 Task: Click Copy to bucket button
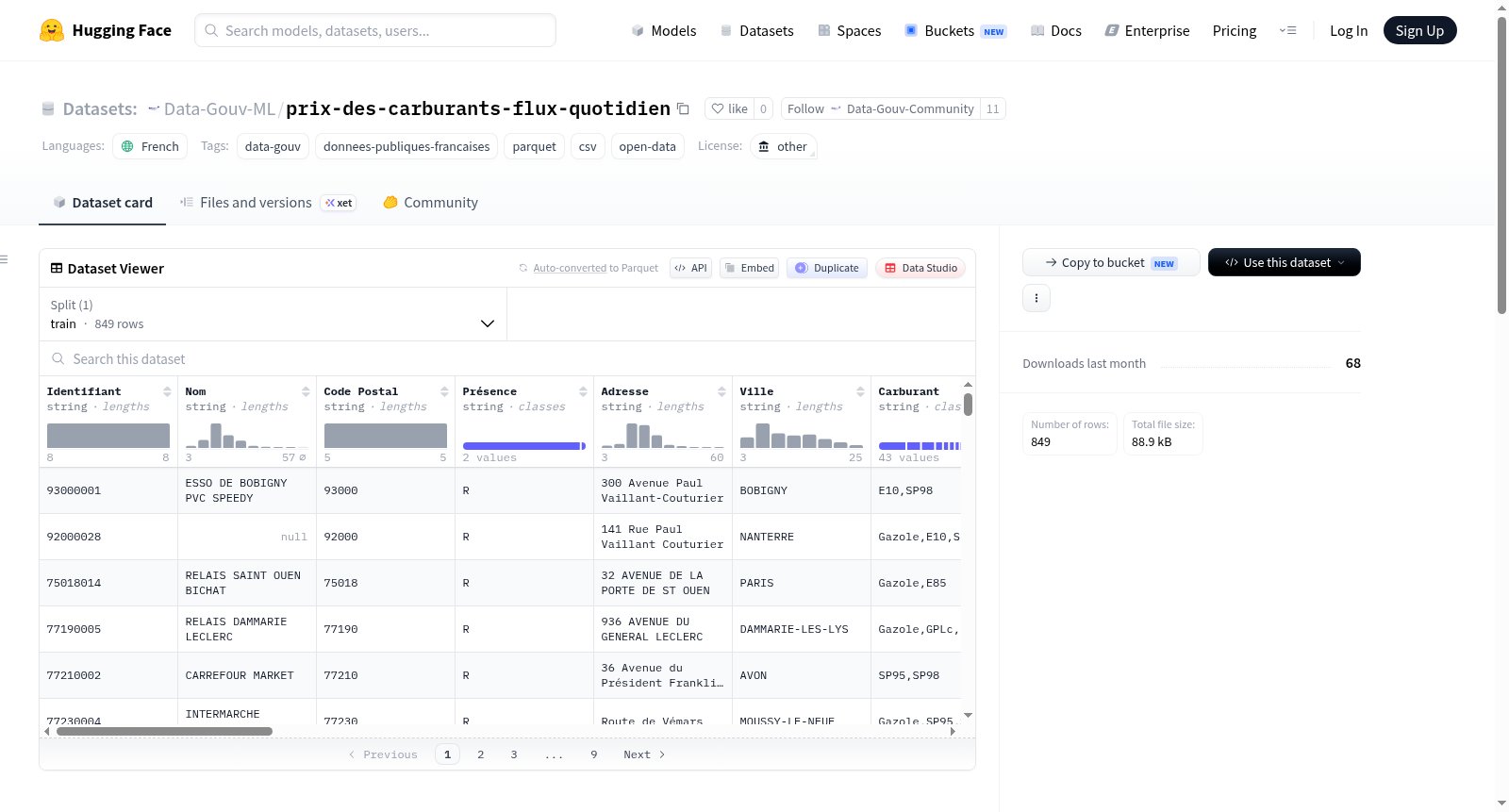pos(1111,262)
